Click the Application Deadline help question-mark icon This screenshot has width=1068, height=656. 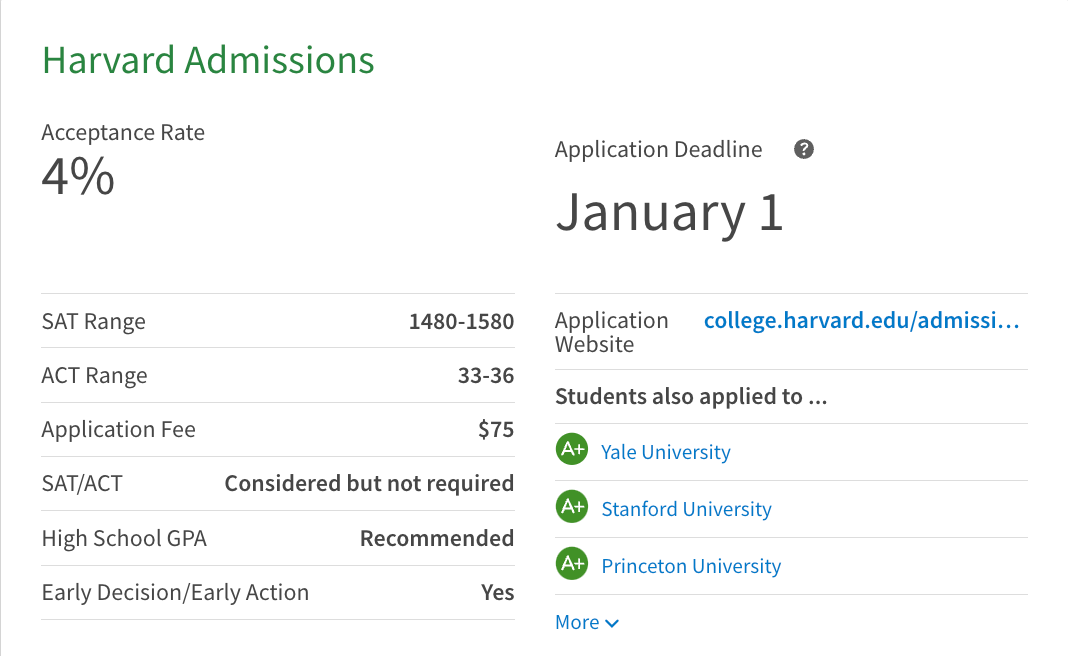(804, 150)
